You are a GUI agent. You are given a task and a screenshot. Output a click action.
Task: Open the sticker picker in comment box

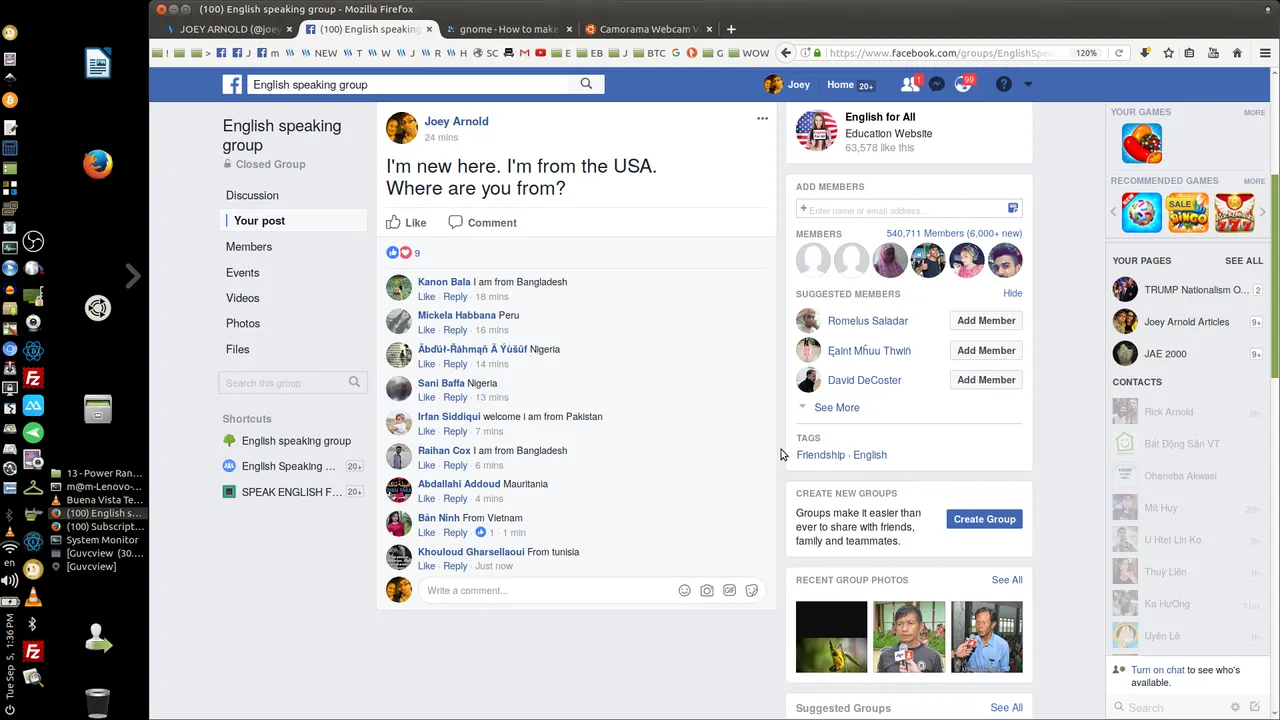click(x=752, y=591)
